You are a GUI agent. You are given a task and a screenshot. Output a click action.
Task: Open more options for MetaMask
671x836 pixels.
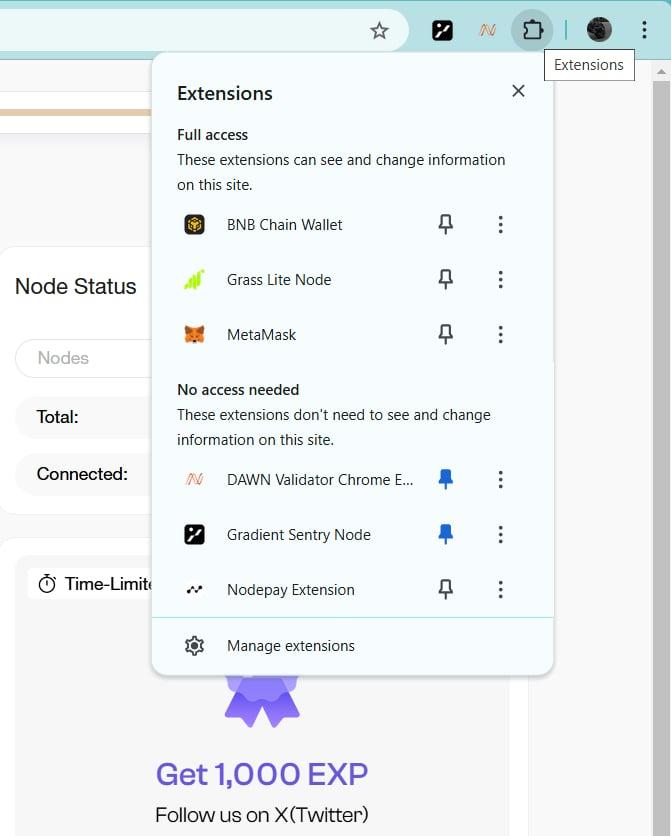[500, 335]
